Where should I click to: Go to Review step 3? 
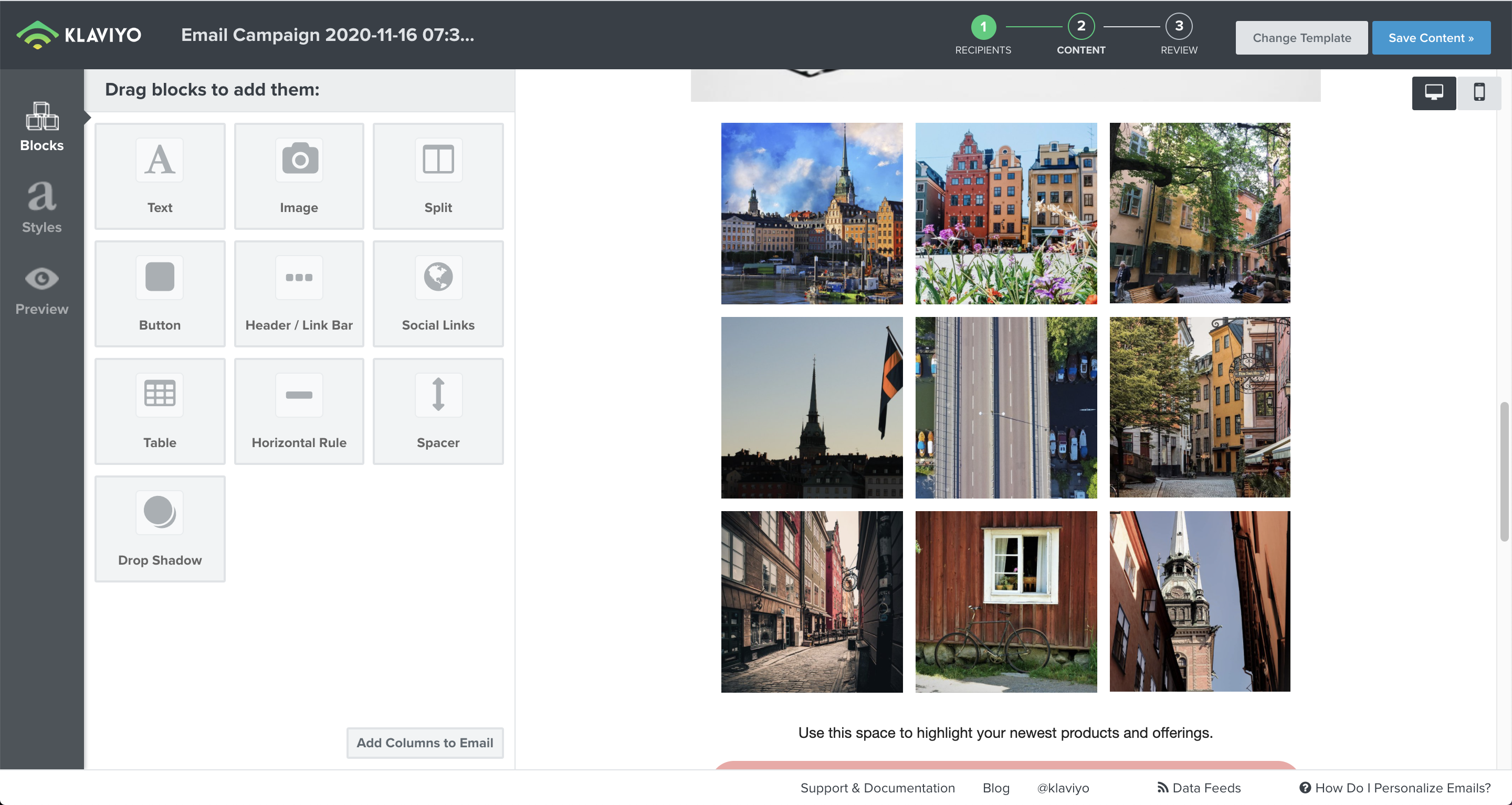tap(1179, 27)
